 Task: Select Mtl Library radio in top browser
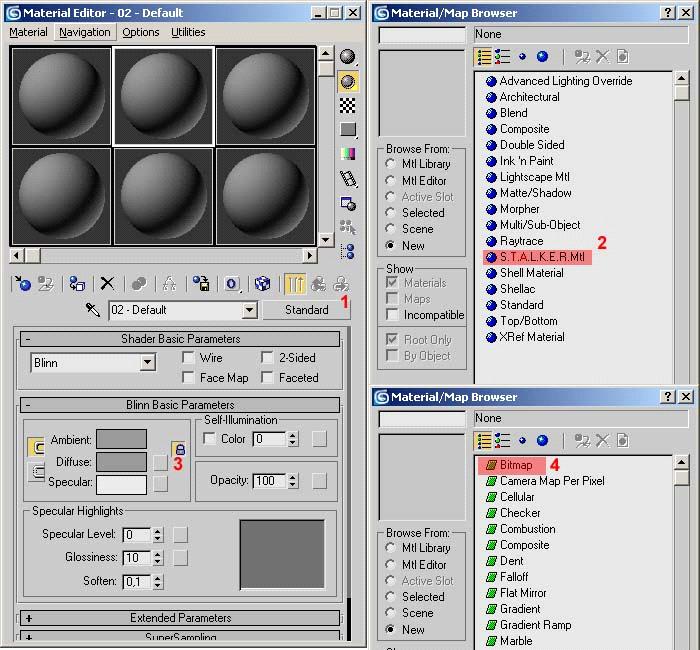point(391,164)
